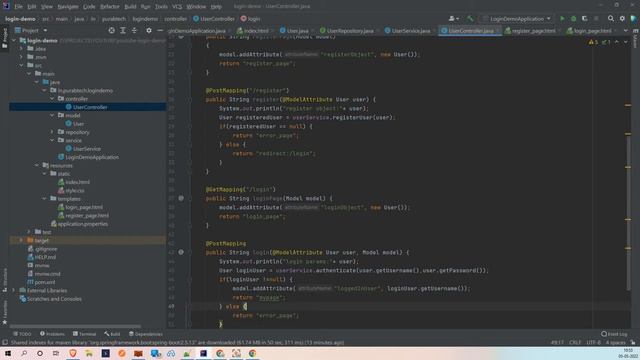Screen dimensions: 640x360
Task: Click Project panel horizontal scrollbar
Action: 76,327
